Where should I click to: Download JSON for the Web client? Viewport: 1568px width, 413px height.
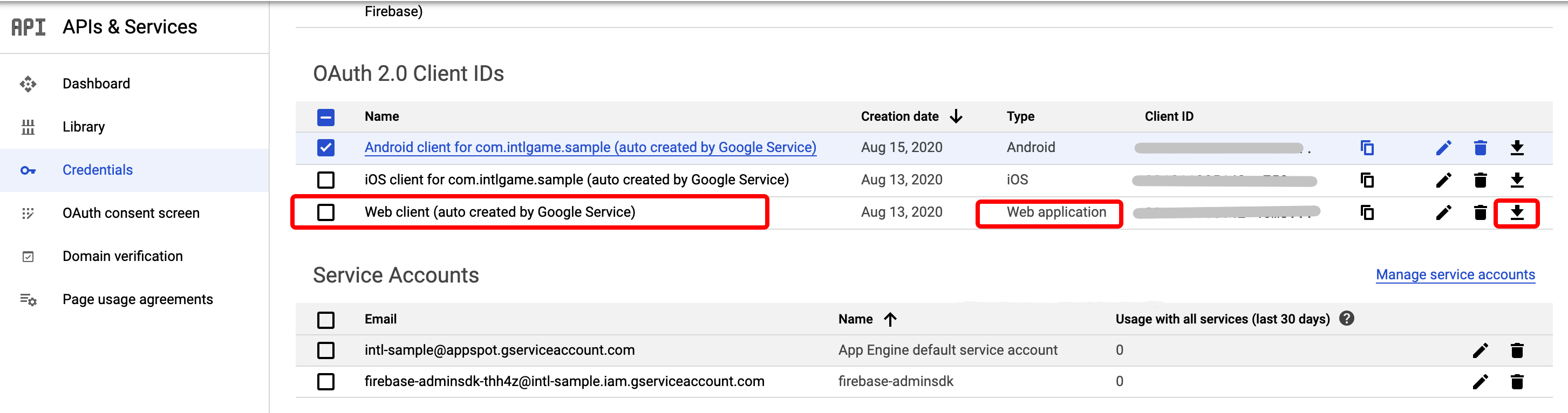pos(1517,212)
